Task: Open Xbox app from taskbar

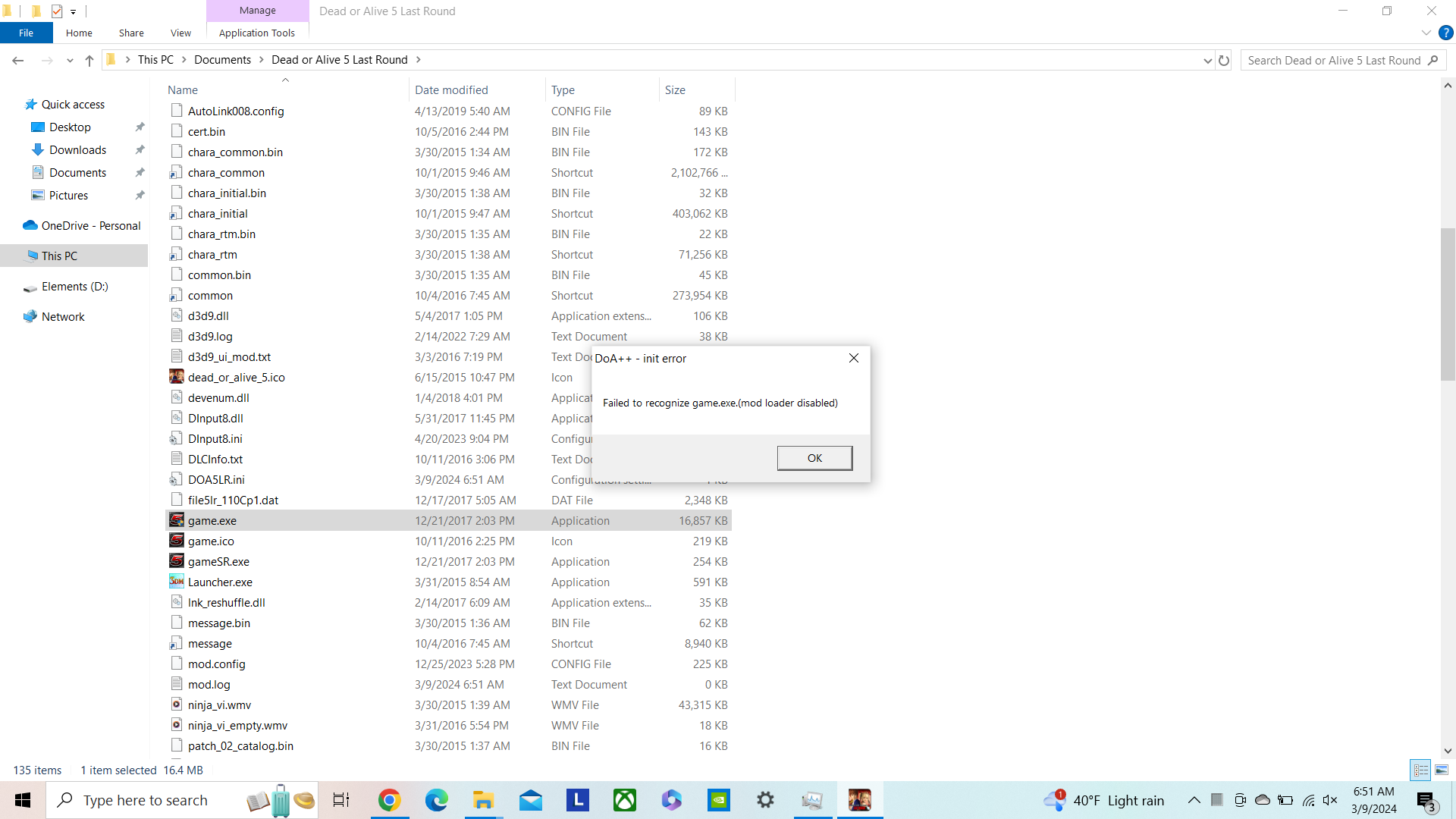Action: coord(624,800)
